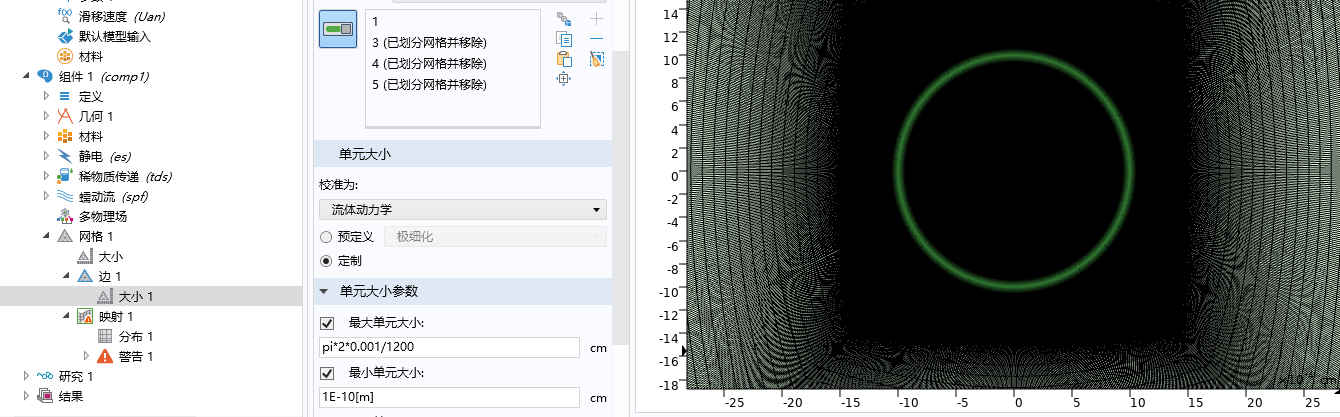
Task: Select 蠕动流 (spf) in the model tree
Action: pyautogui.click(x=112, y=196)
